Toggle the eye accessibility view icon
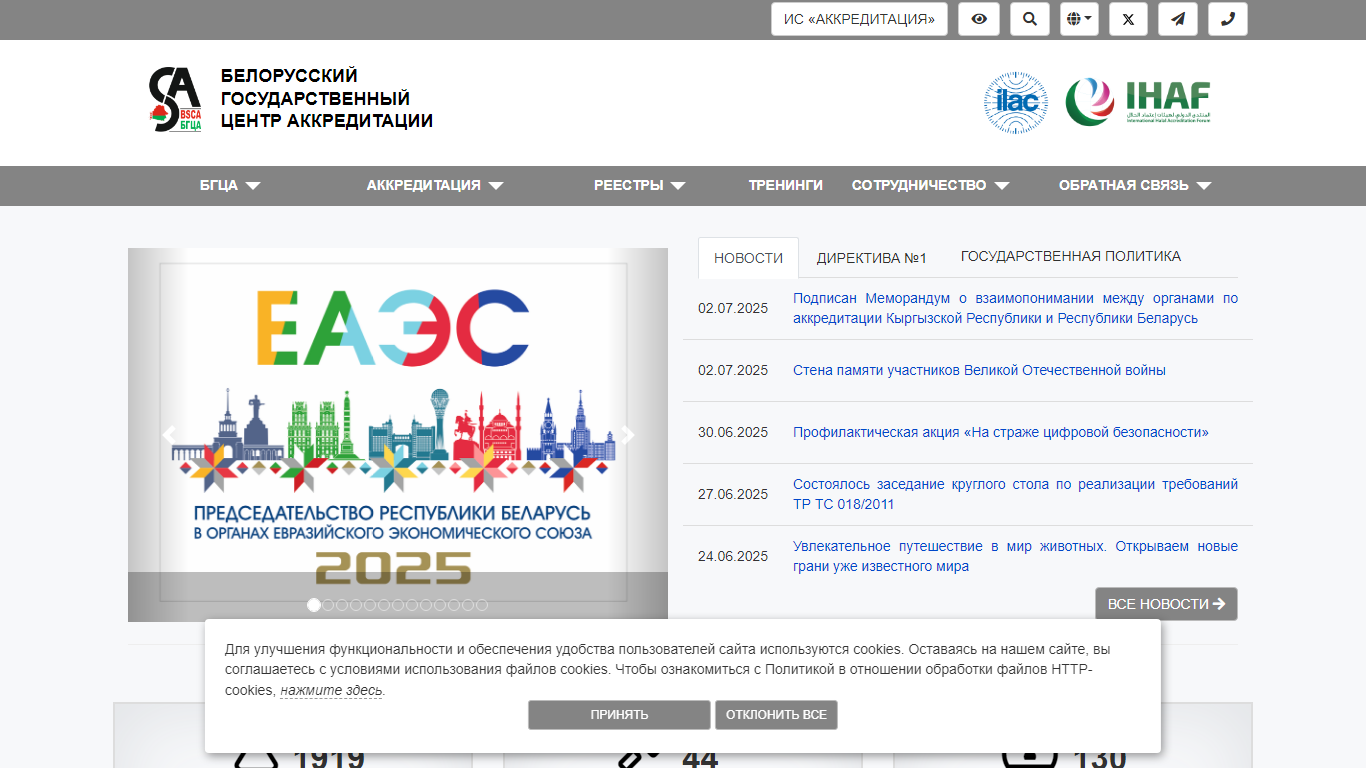1366x768 pixels. point(979,19)
